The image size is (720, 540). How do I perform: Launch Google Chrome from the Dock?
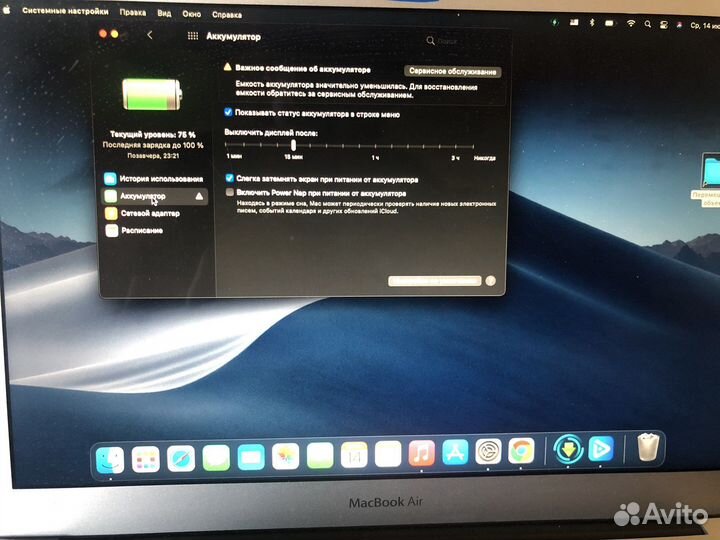[521, 451]
